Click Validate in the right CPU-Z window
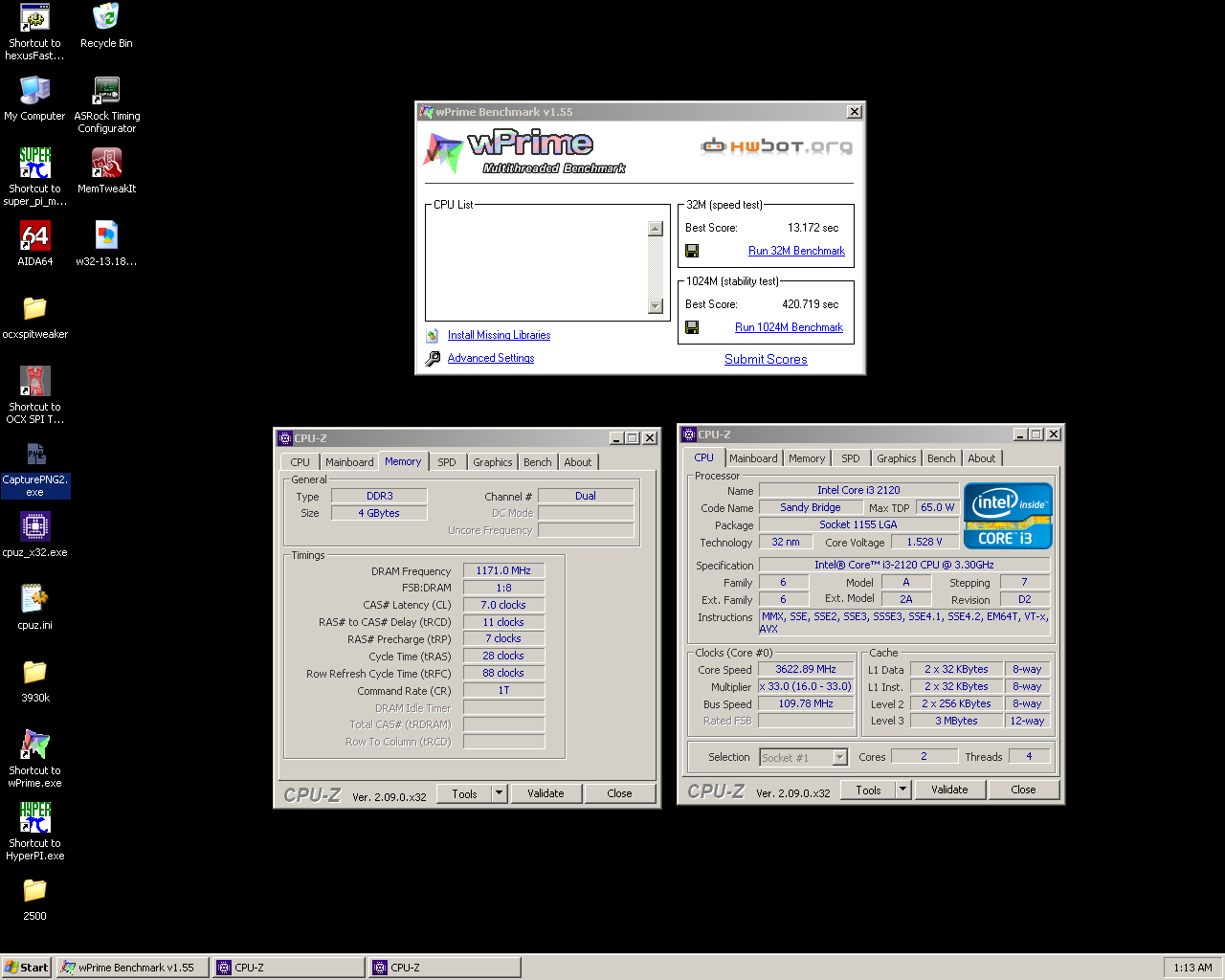 click(949, 790)
